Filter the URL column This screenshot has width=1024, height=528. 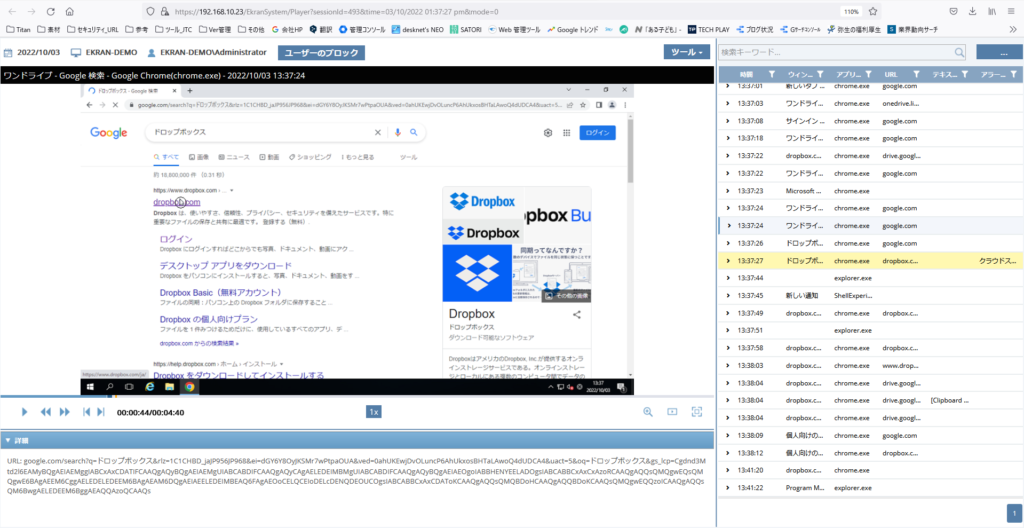click(x=916, y=74)
